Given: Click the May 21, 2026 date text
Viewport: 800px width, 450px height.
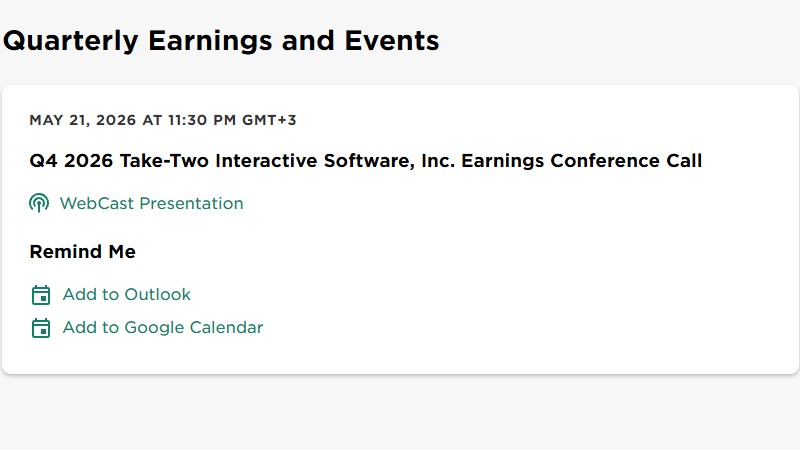Looking at the screenshot, I should tap(84, 121).
